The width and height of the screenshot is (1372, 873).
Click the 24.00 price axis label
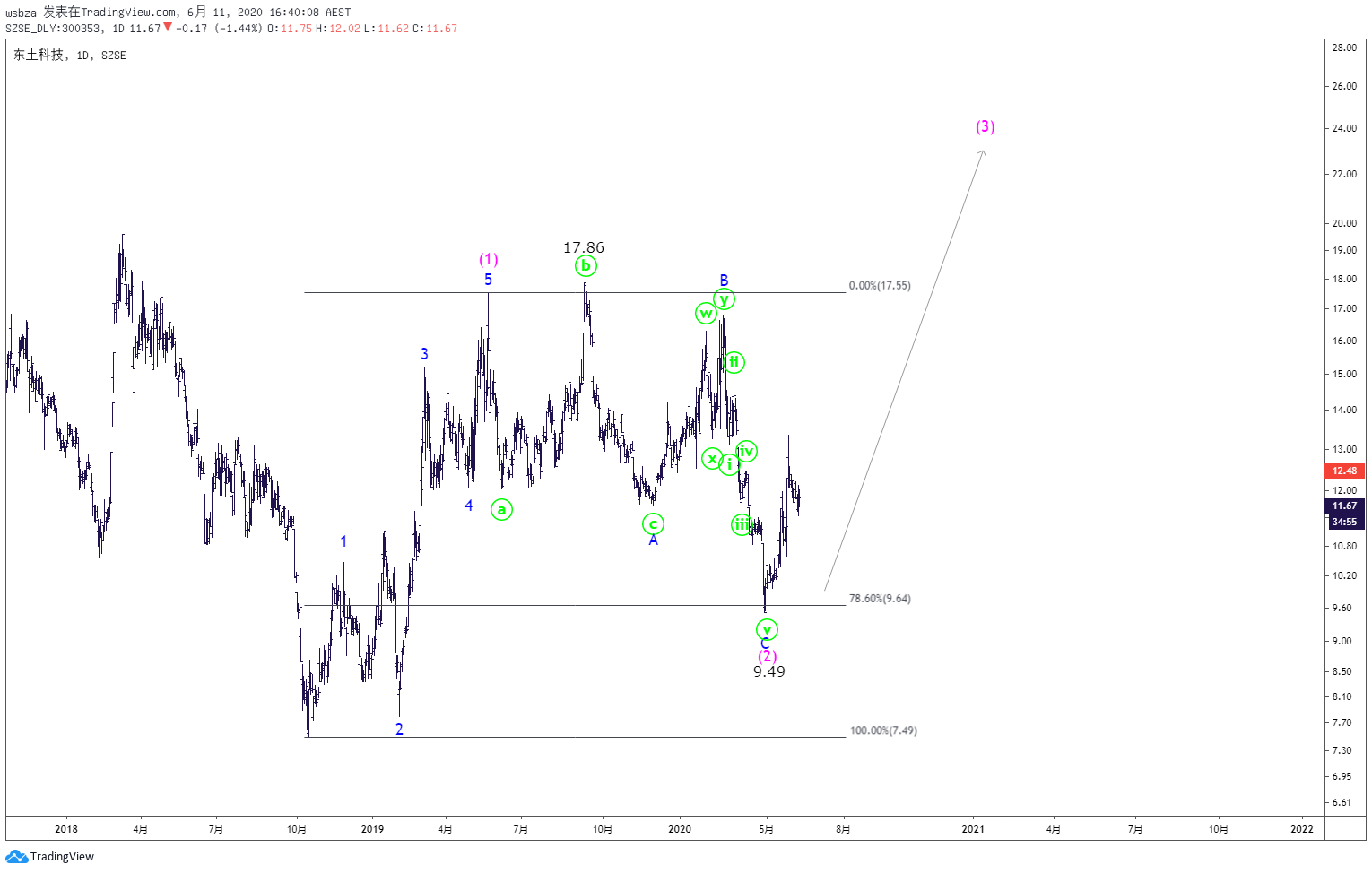click(1344, 128)
